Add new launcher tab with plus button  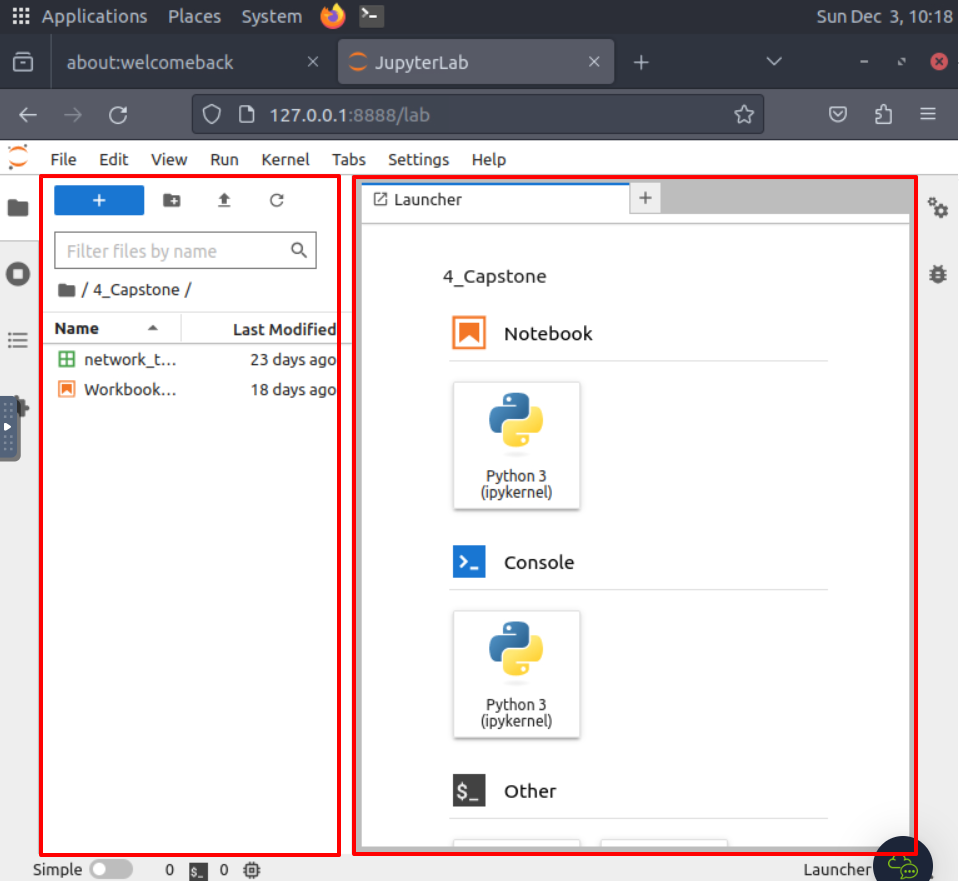[x=645, y=198]
